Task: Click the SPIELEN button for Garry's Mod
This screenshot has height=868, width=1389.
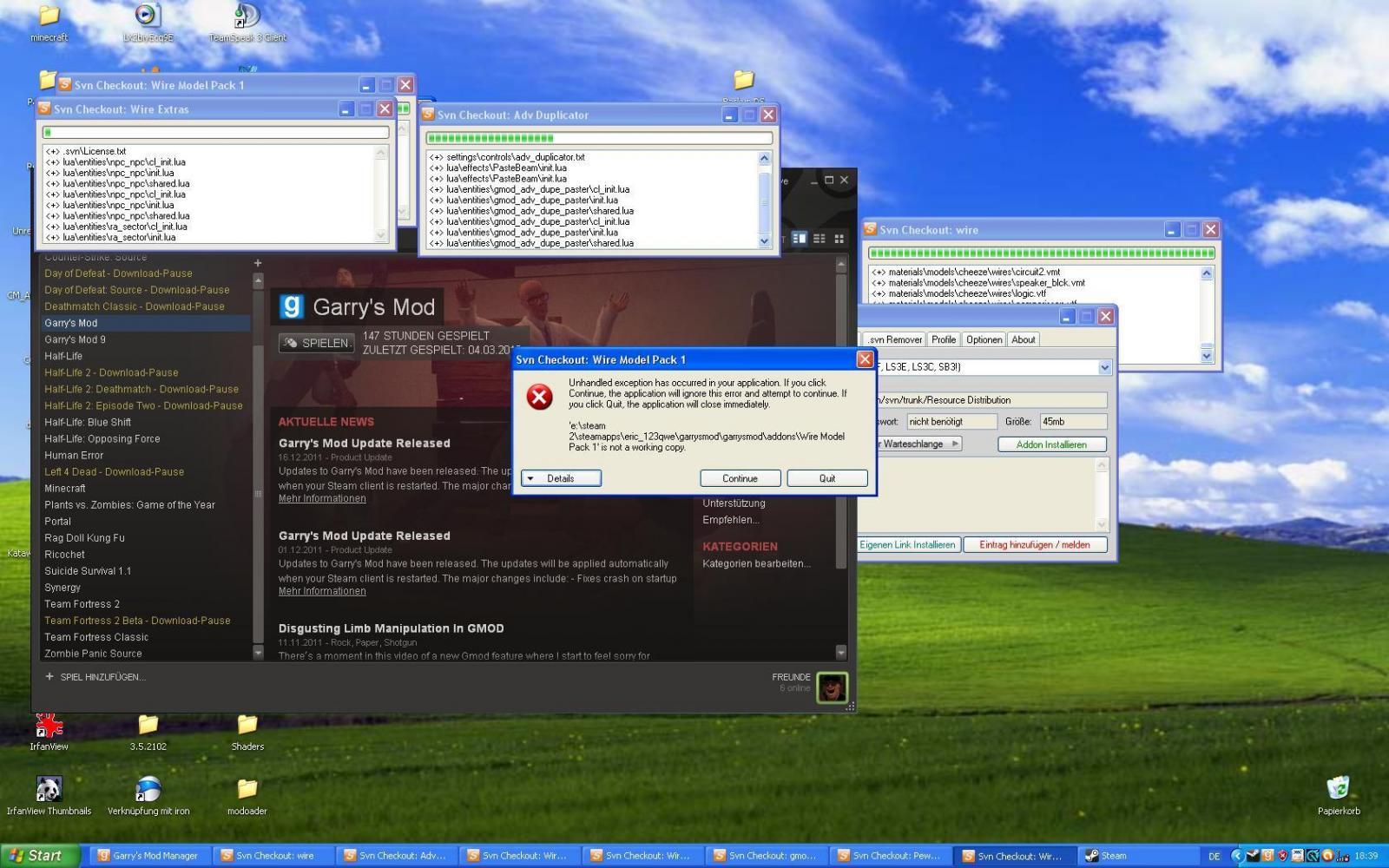Action: (x=317, y=343)
